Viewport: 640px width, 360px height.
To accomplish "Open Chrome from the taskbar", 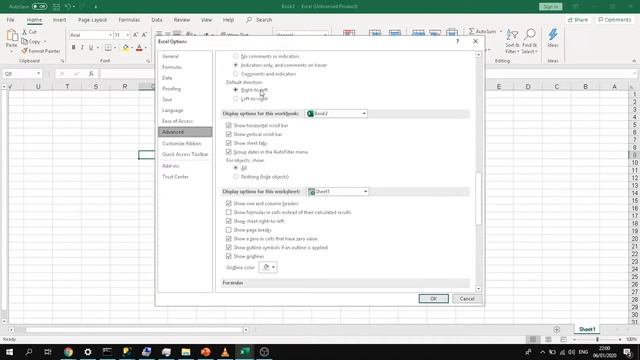I will tap(68, 352).
